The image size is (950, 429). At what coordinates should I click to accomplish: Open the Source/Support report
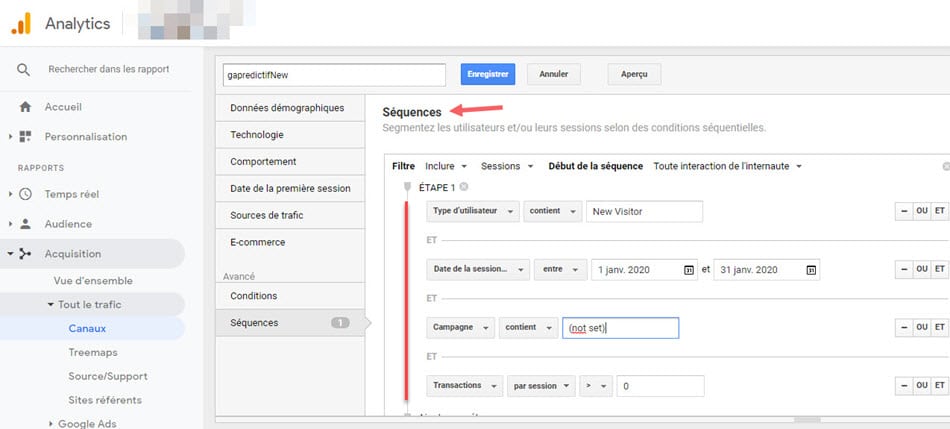[x=108, y=376]
